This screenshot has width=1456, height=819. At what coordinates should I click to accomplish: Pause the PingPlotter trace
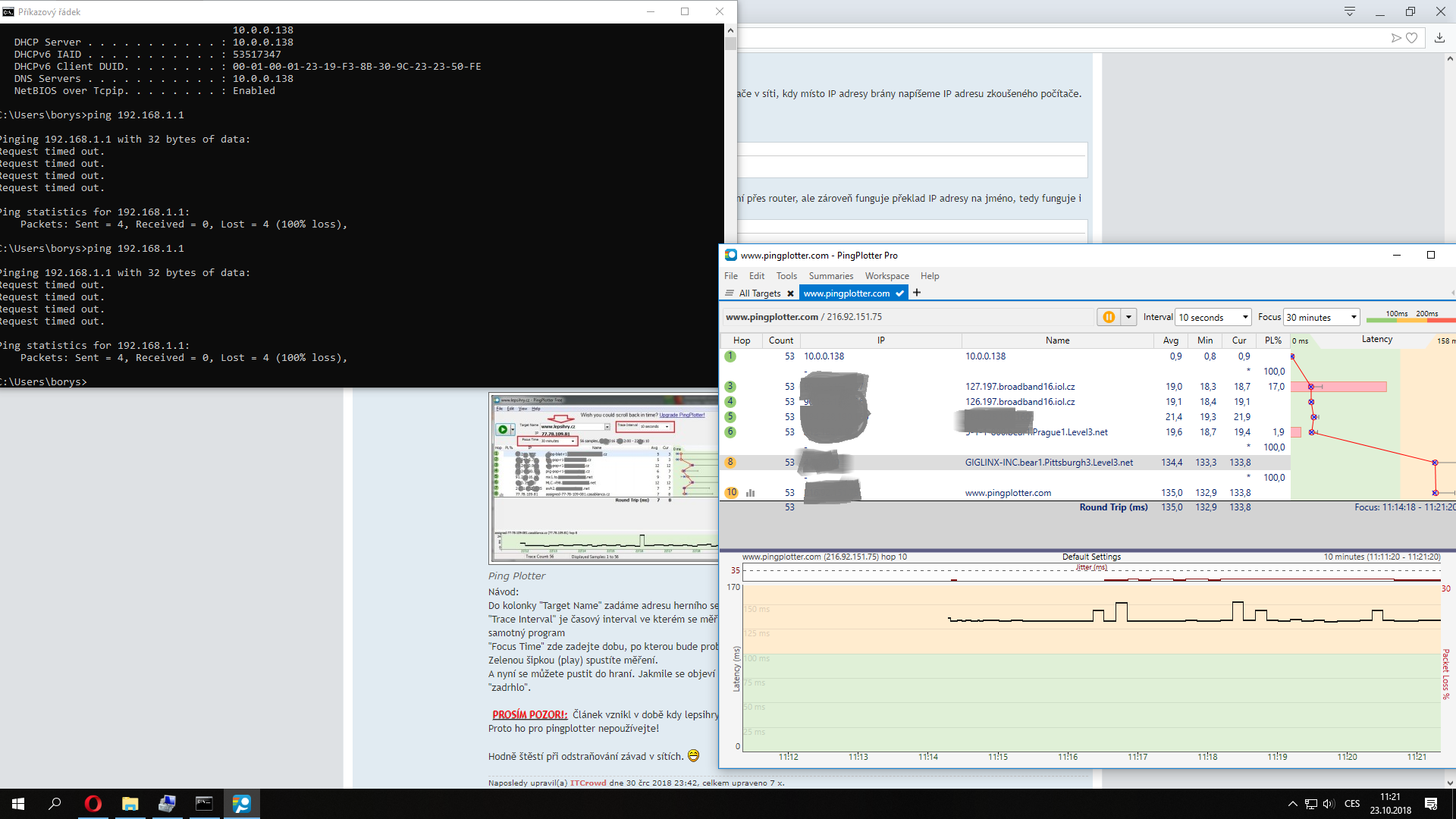(1109, 317)
